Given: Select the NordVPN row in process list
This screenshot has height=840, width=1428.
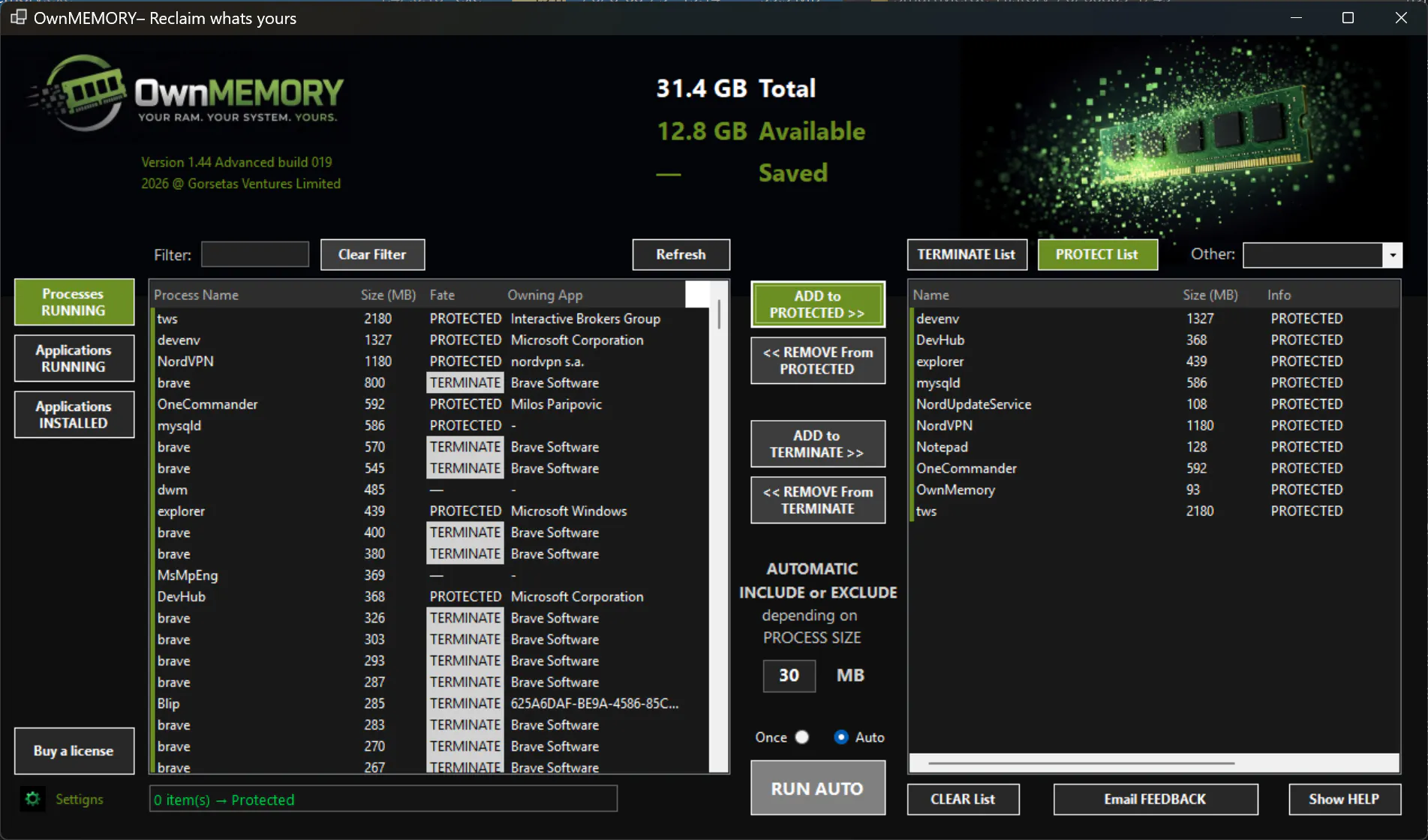Looking at the screenshot, I should tap(431, 361).
